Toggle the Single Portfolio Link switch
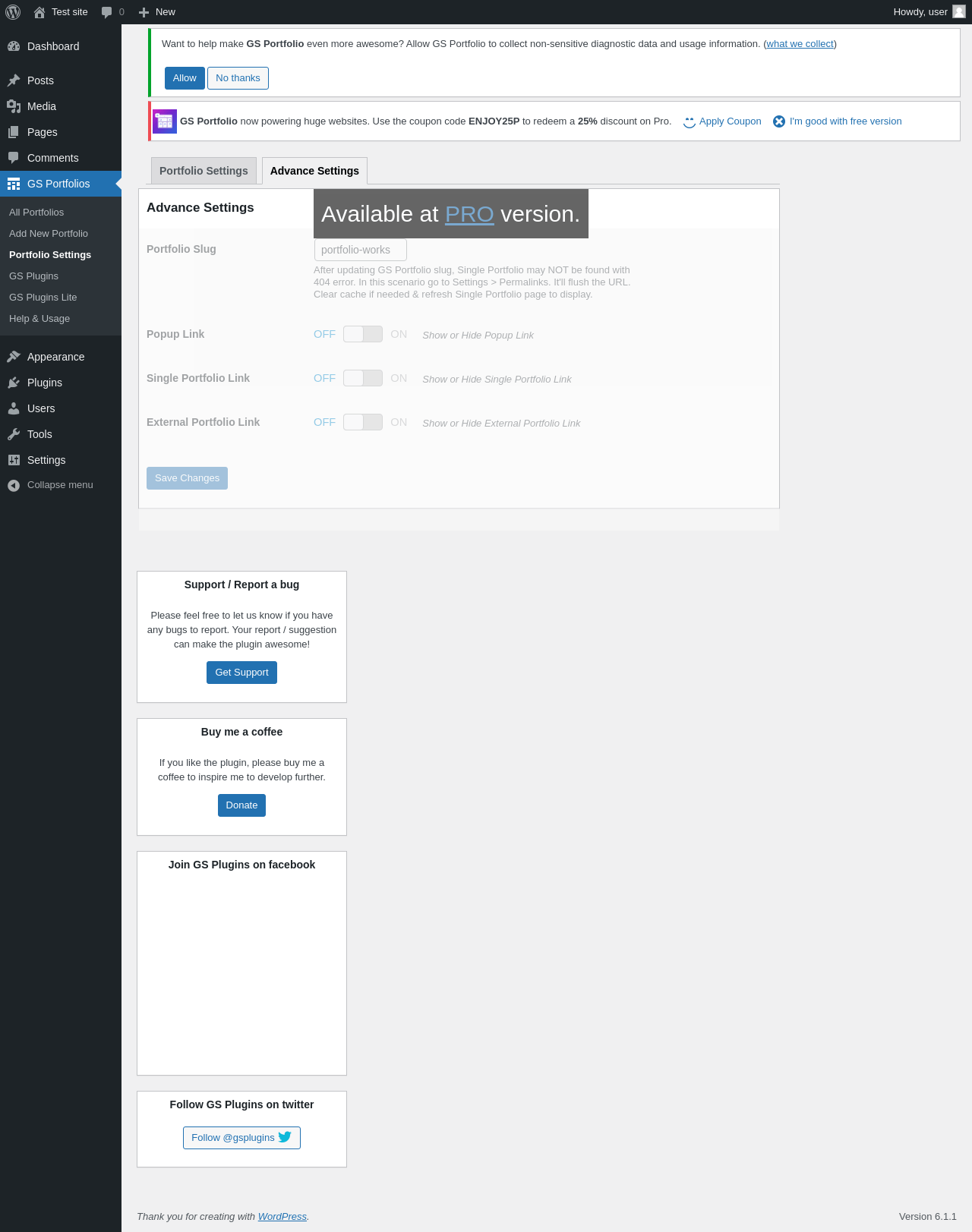This screenshot has width=972, height=1232. 363,378
